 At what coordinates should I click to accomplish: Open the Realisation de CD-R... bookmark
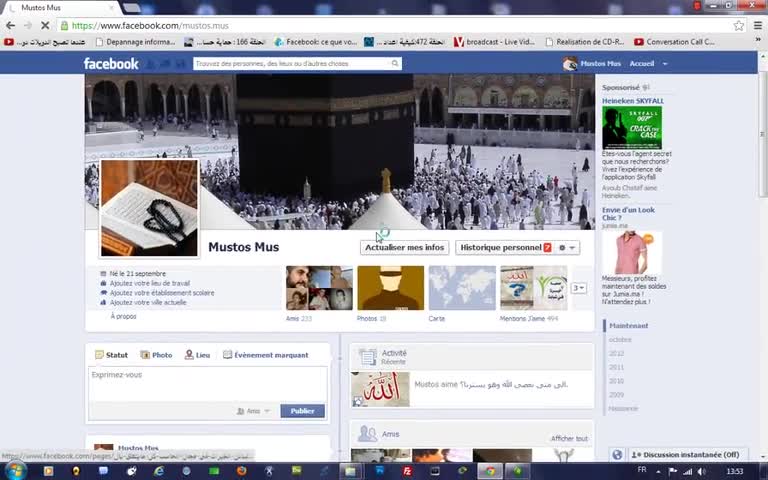pyautogui.click(x=584, y=42)
